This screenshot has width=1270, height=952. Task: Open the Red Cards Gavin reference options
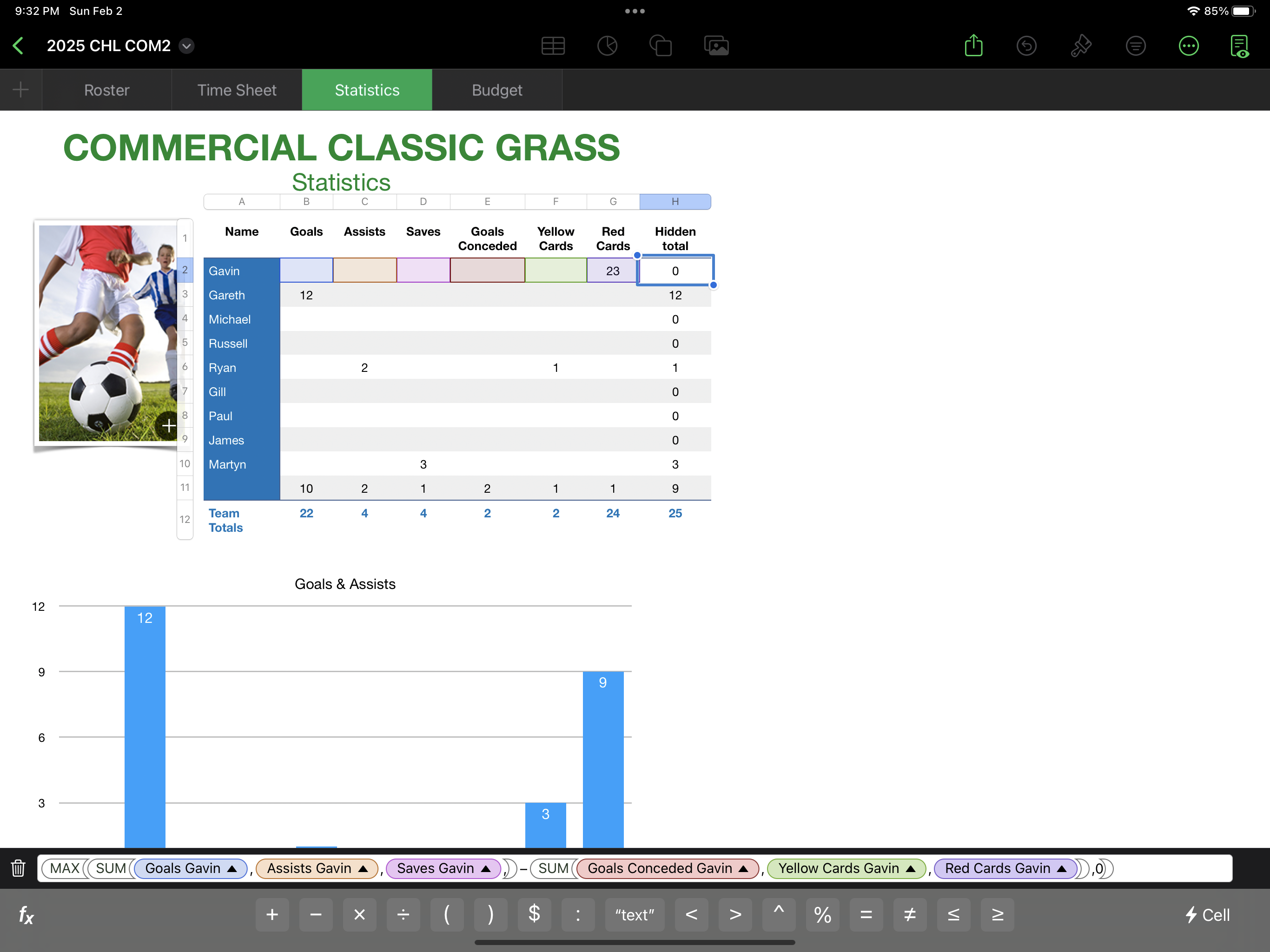coord(1062,868)
